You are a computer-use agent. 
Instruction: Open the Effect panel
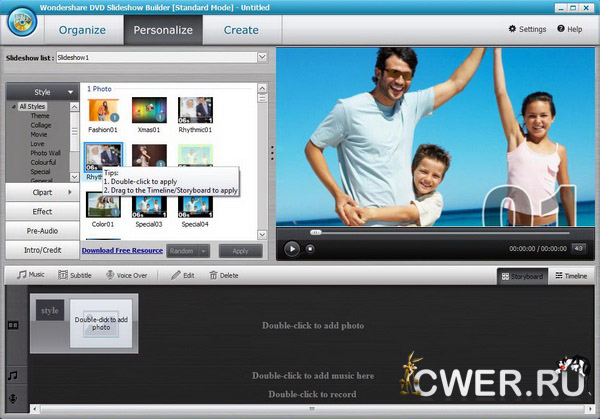click(42, 211)
